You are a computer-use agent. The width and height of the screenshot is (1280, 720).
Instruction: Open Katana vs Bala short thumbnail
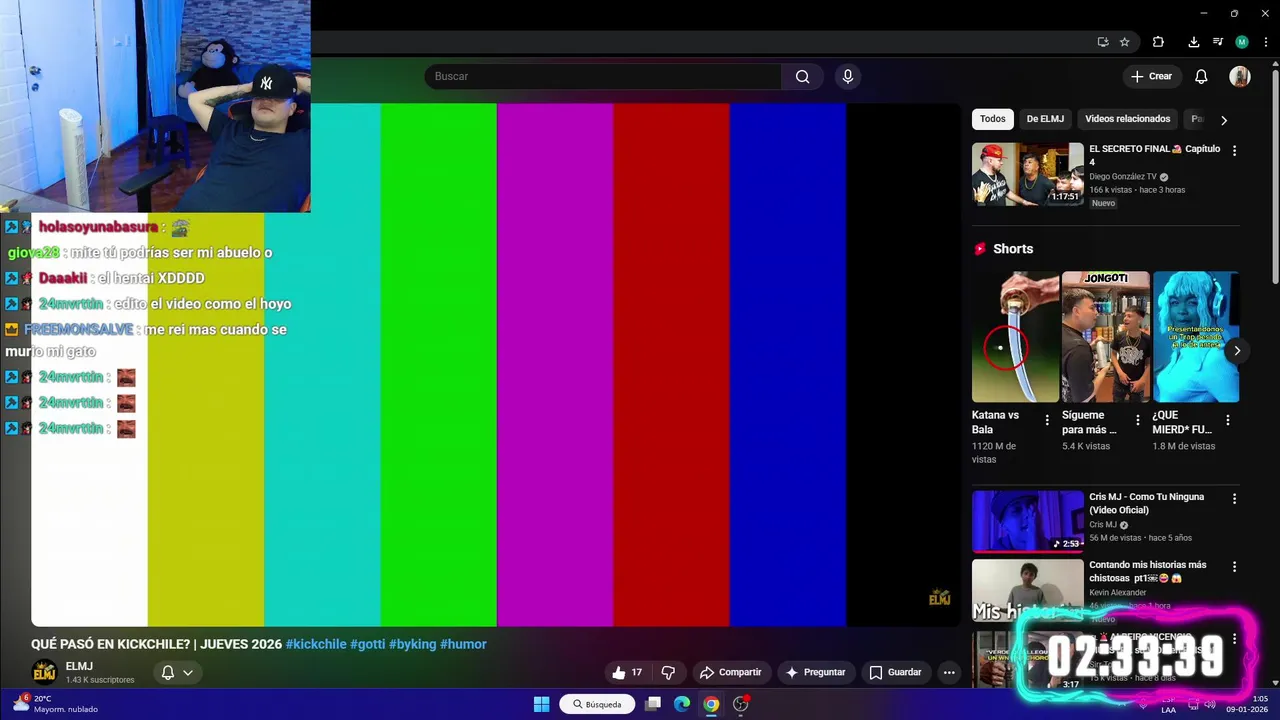pos(1015,337)
